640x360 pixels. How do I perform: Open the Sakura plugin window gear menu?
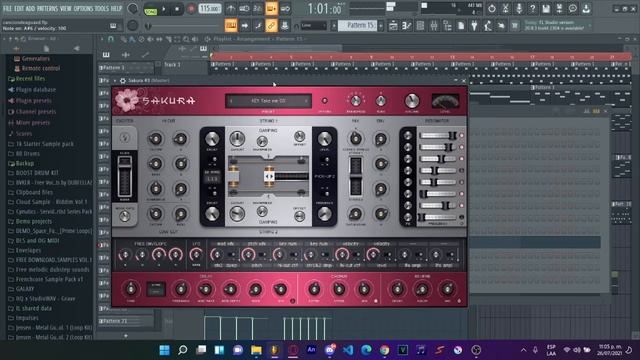point(122,81)
